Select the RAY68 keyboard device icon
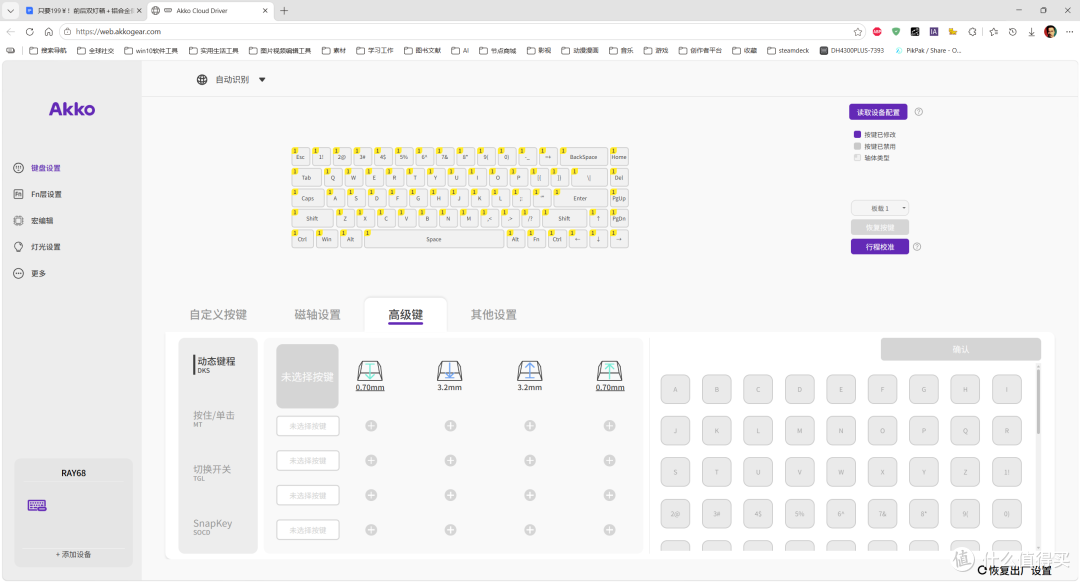This screenshot has height=582, width=1080. pyautogui.click(x=37, y=506)
